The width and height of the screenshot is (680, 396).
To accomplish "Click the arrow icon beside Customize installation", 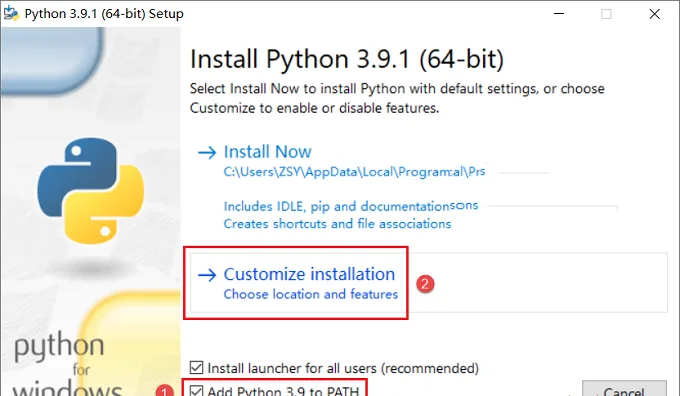I will pyautogui.click(x=207, y=275).
